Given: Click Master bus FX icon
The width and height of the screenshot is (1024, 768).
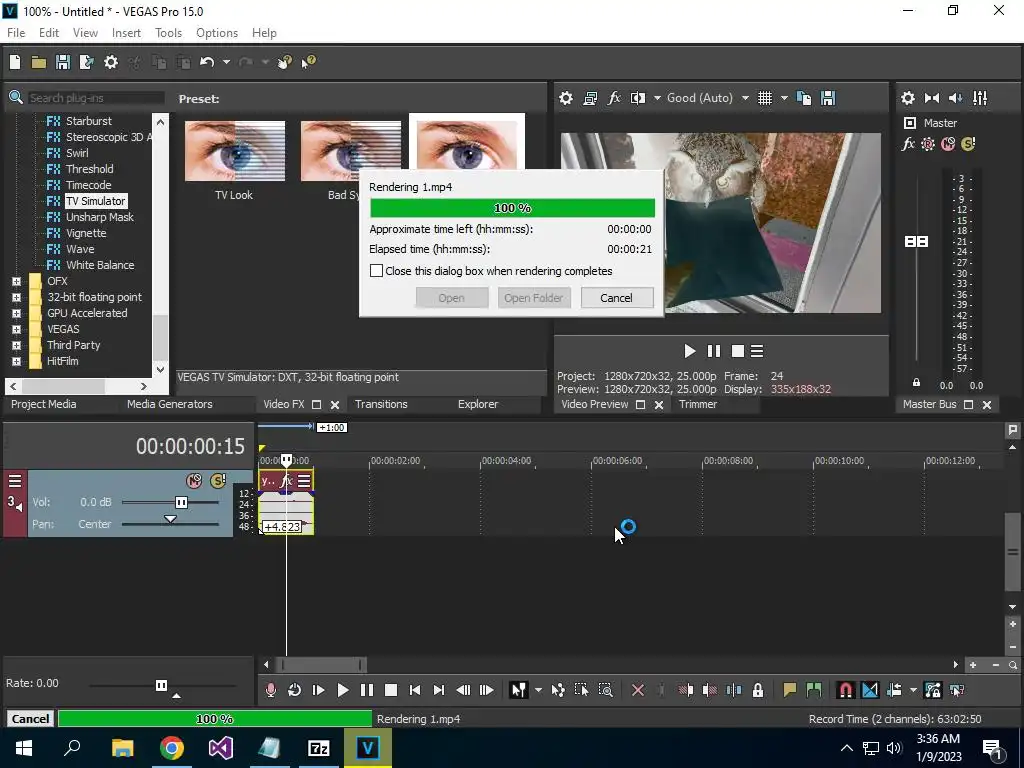Looking at the screenshot, I should [x=908, y=144].
